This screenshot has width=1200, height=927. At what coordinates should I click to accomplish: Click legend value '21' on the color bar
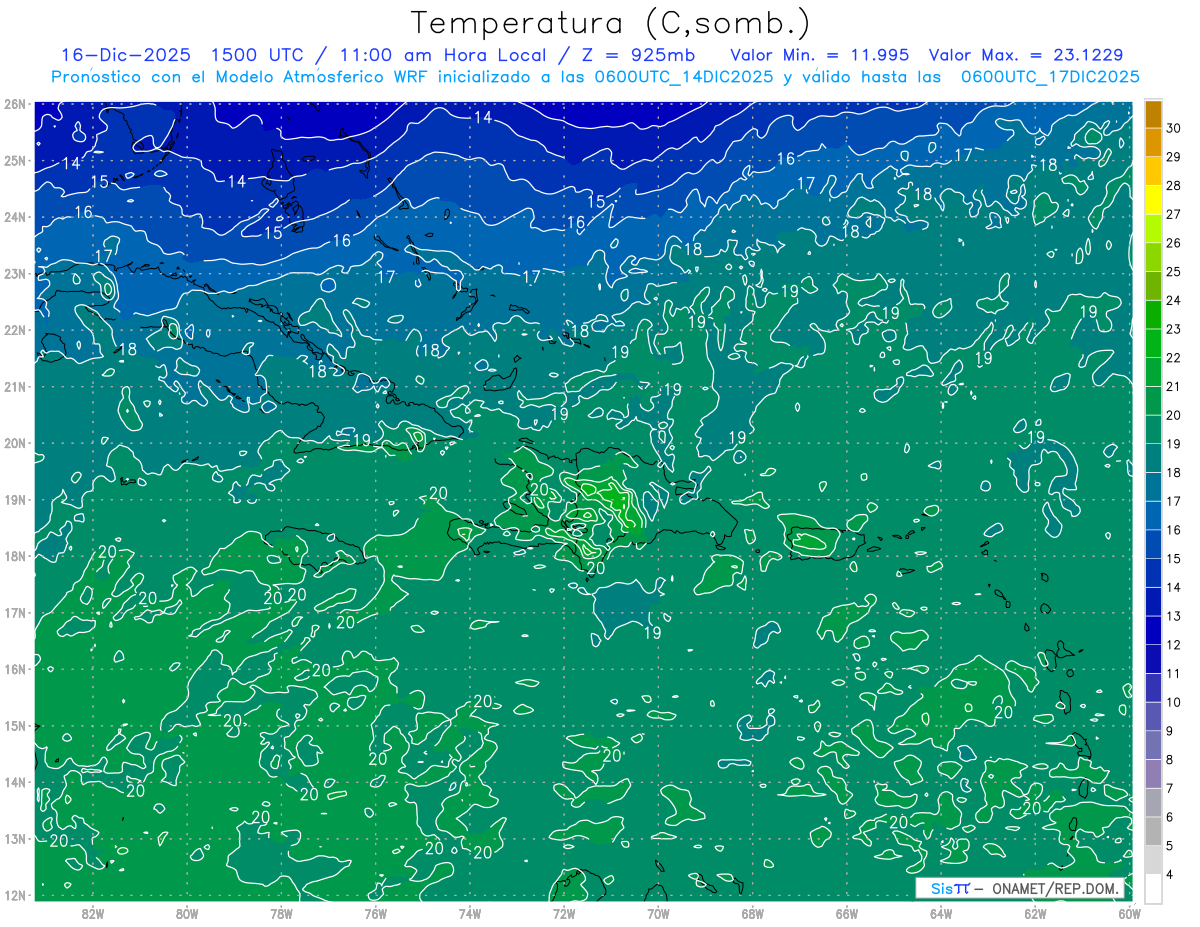[1173, 386]
